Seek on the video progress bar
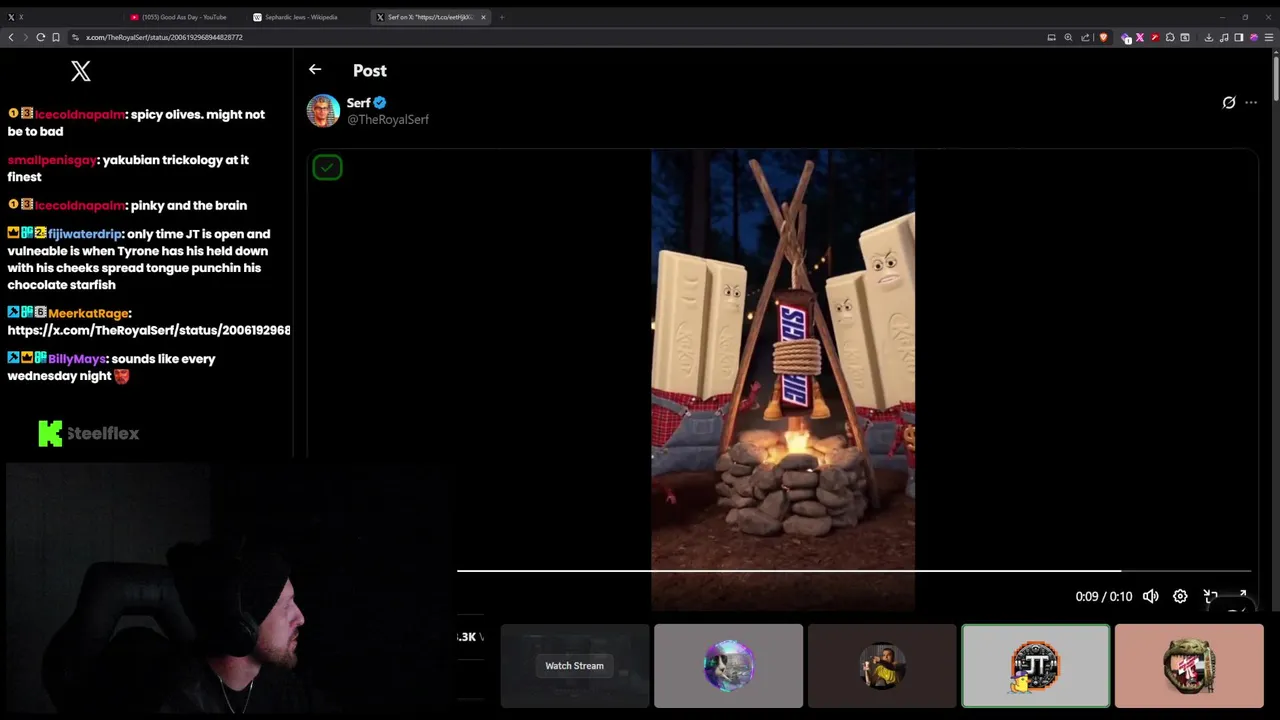 coord(854,571)
